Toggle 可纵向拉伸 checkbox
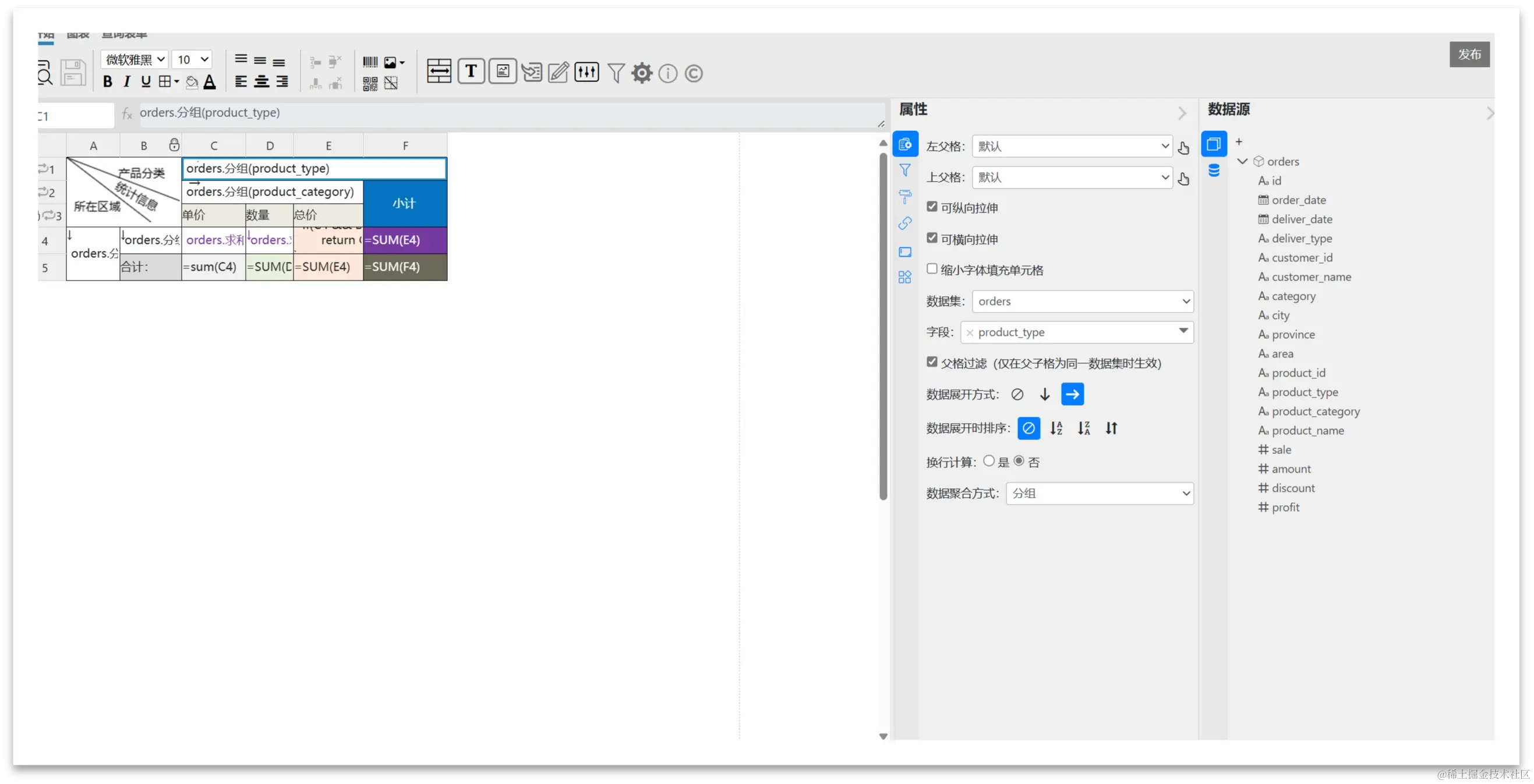The height and width of the screenshot is (784, 1534). (932, 207)
